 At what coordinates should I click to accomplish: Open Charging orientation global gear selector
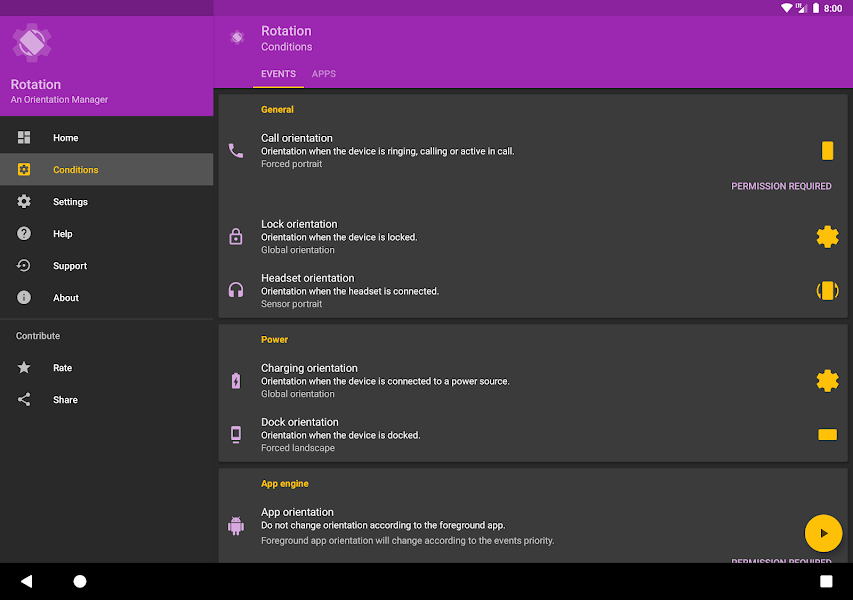[x=827, y=381]
